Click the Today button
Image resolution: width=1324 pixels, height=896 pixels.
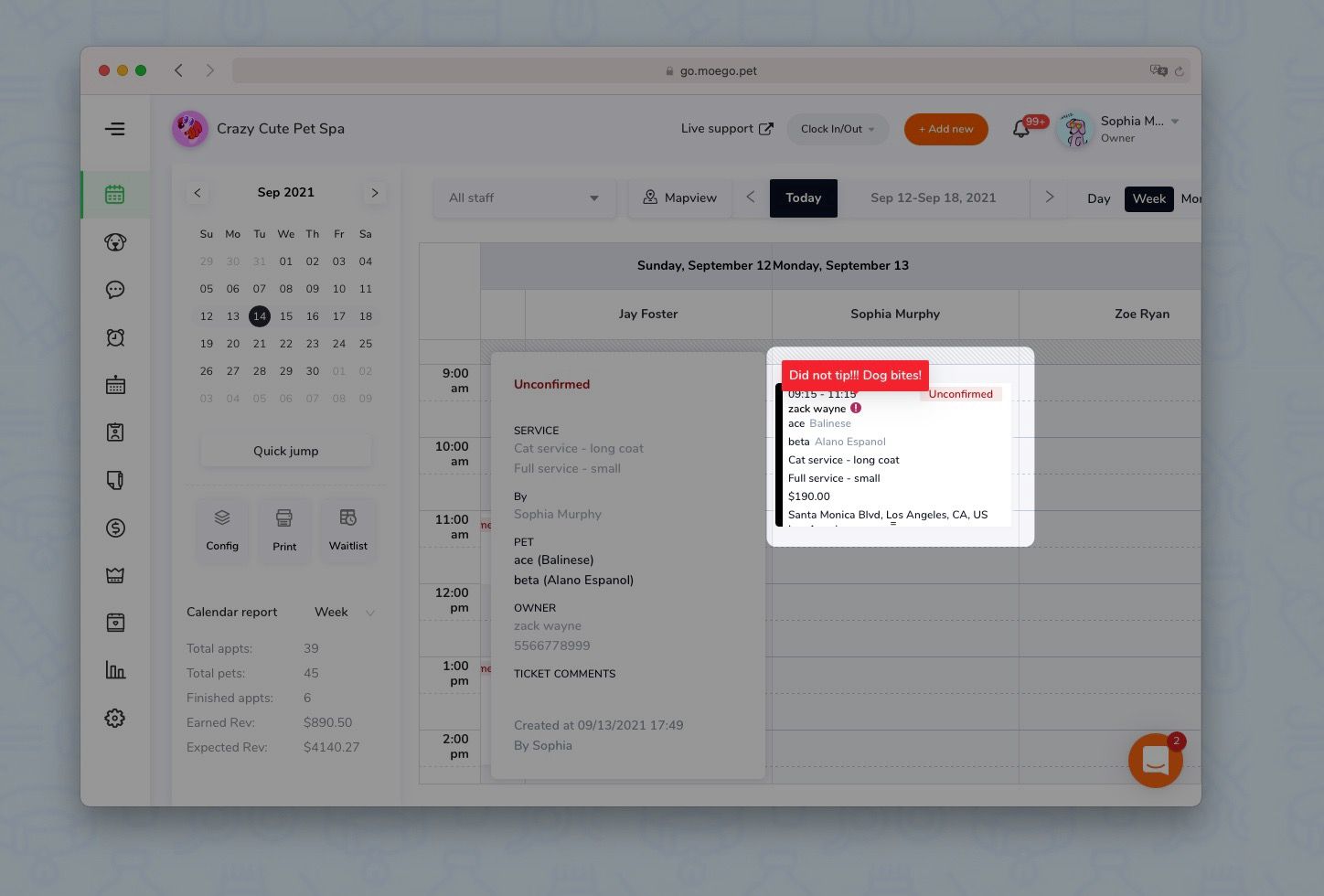pos(804,197)
